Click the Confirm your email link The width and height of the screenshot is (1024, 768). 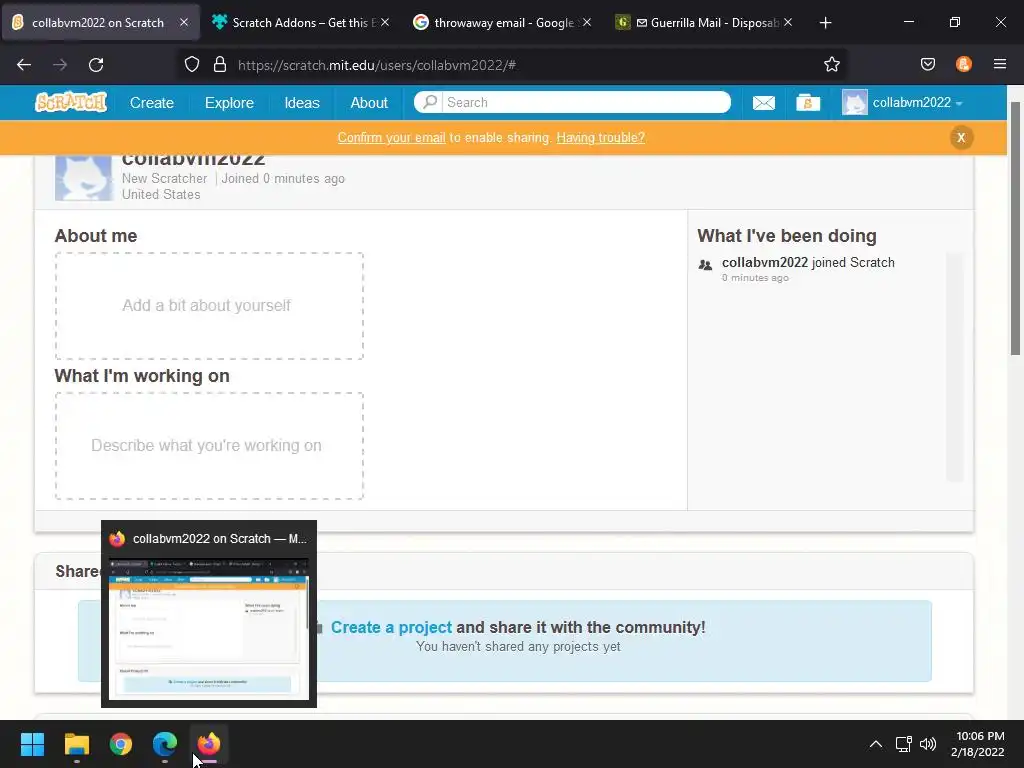click(x=391, y=138)
